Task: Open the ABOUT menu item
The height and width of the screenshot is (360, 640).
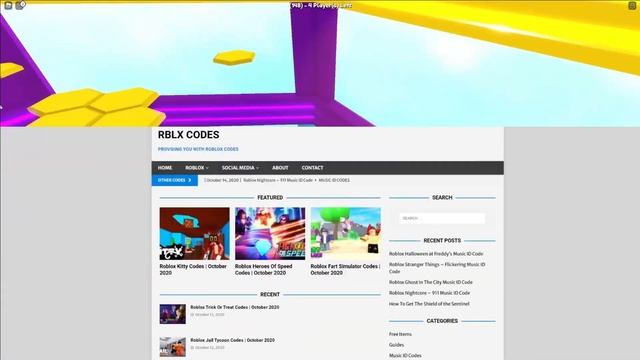Action: pyautogui.click(x=280, y=168)
